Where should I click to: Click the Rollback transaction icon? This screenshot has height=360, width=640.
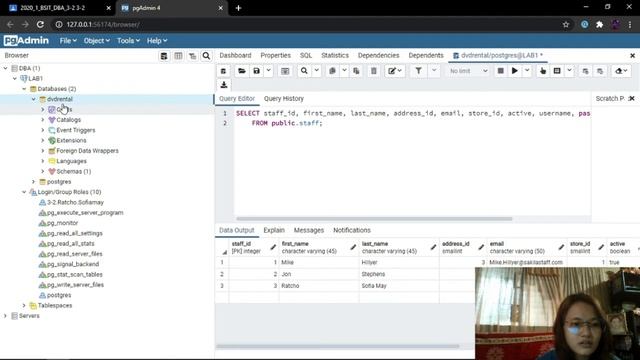[600, 71]
